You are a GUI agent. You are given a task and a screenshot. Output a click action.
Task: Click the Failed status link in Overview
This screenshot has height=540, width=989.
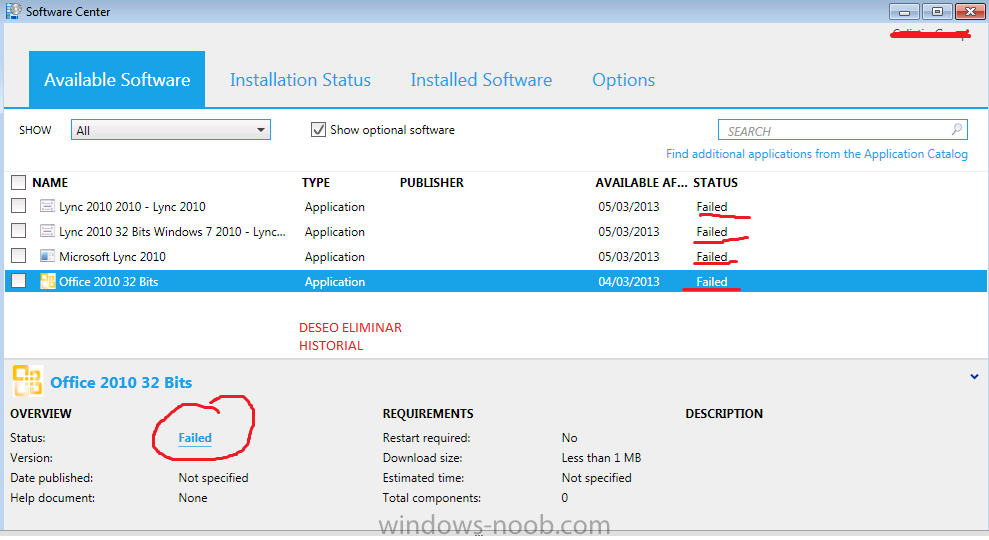point(195,438)
